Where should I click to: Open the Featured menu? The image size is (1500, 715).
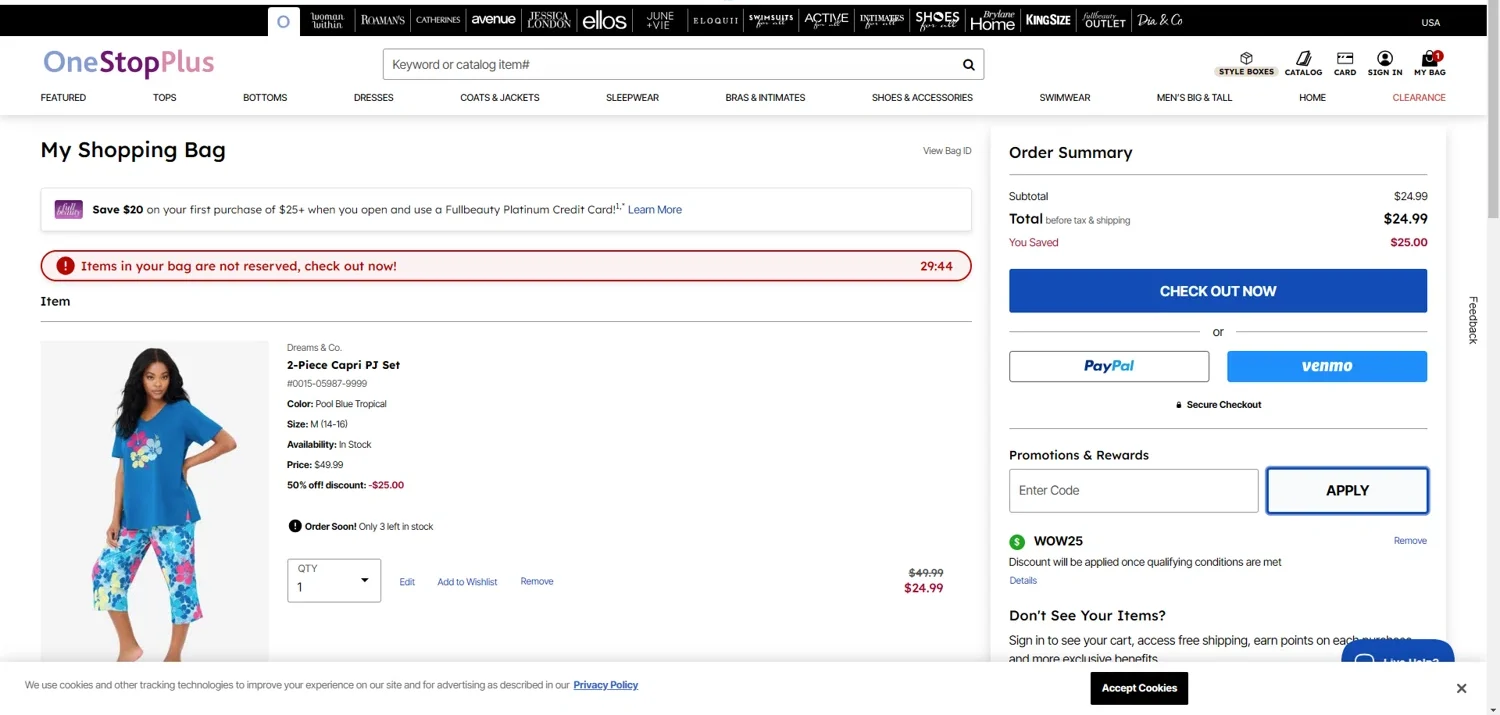[x=63, y=98]
